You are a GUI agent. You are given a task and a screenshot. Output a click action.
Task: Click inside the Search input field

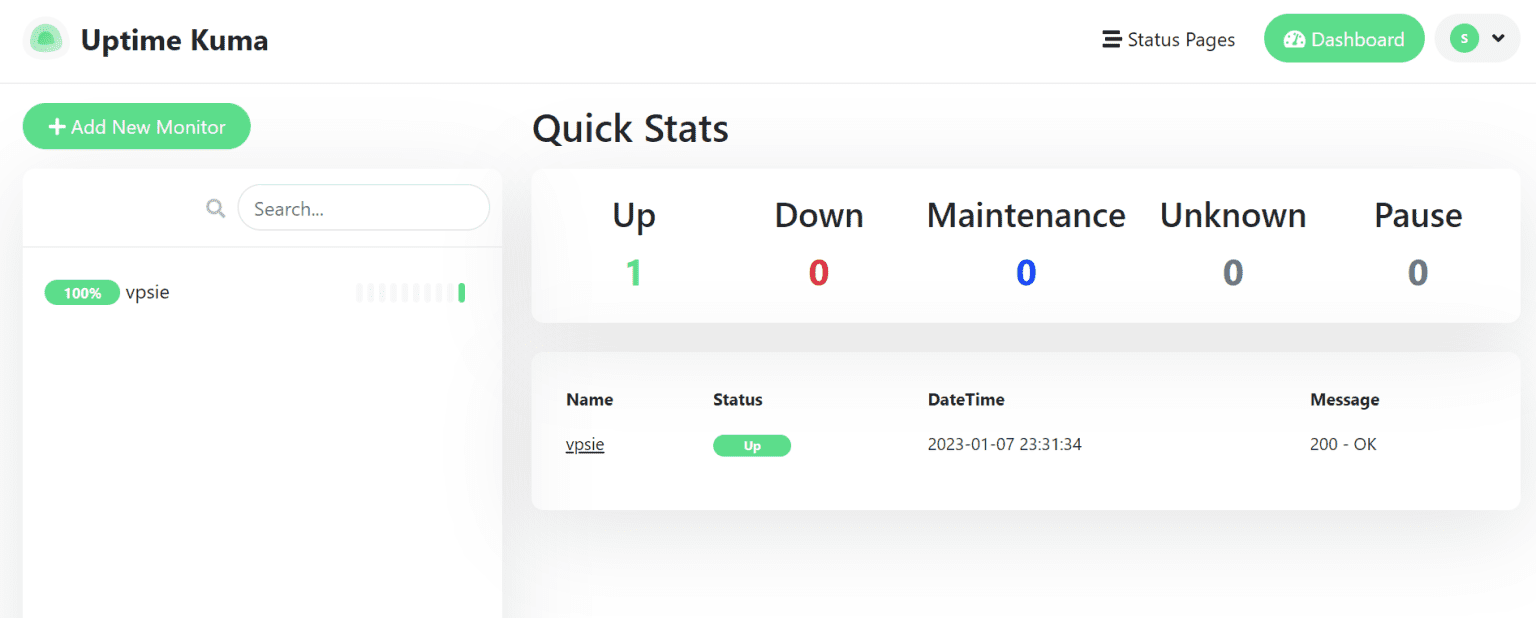pyautogui.click(x=363, y=208)
